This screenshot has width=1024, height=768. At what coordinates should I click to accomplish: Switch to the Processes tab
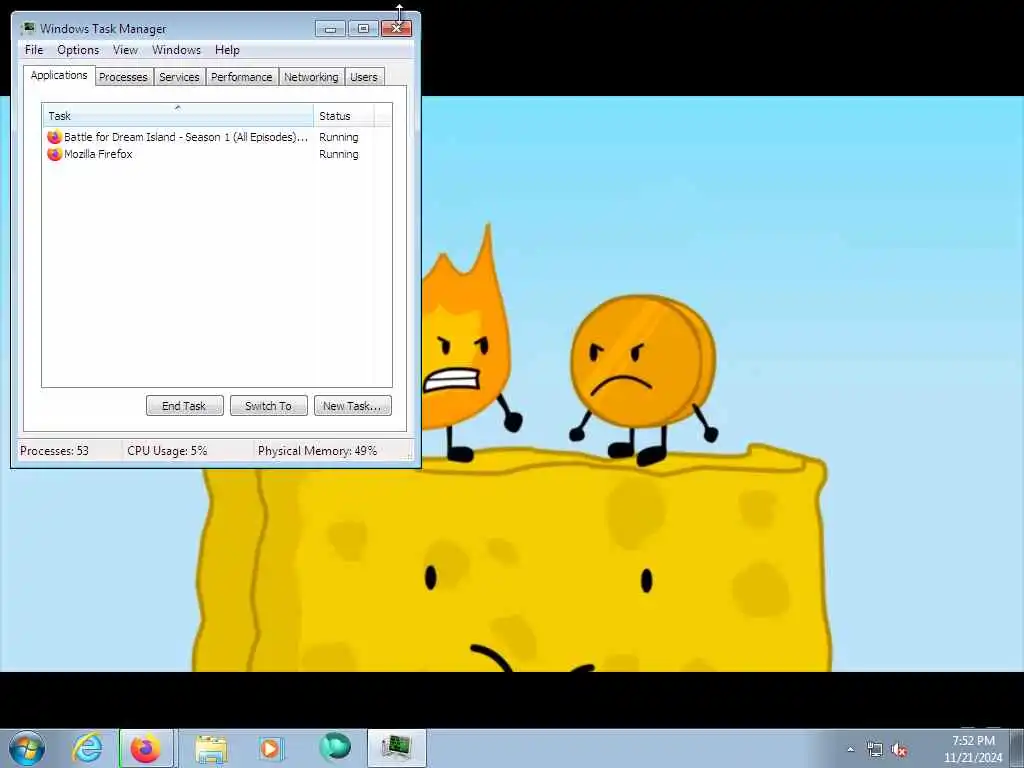tap(123, 77)
